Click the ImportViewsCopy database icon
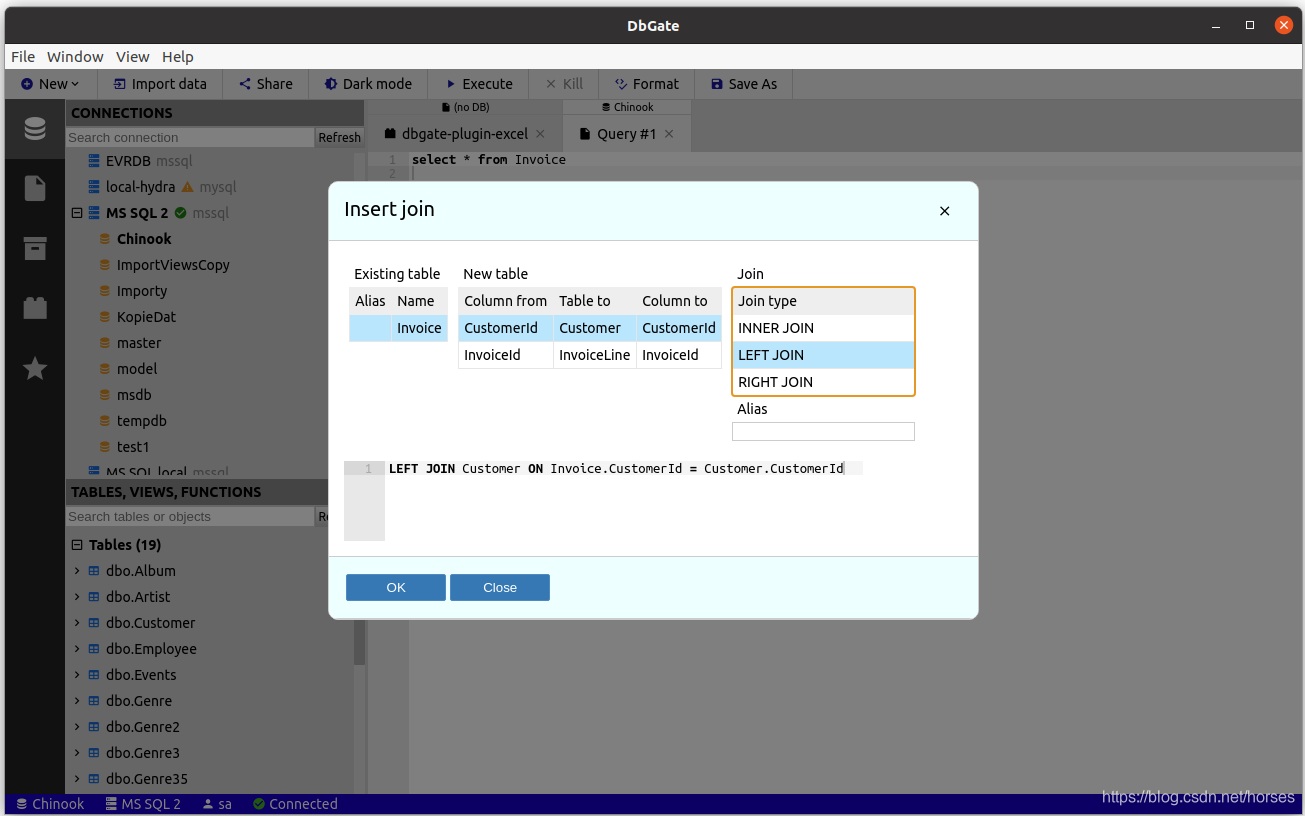 pyautogui.click(x=105, y=265)
